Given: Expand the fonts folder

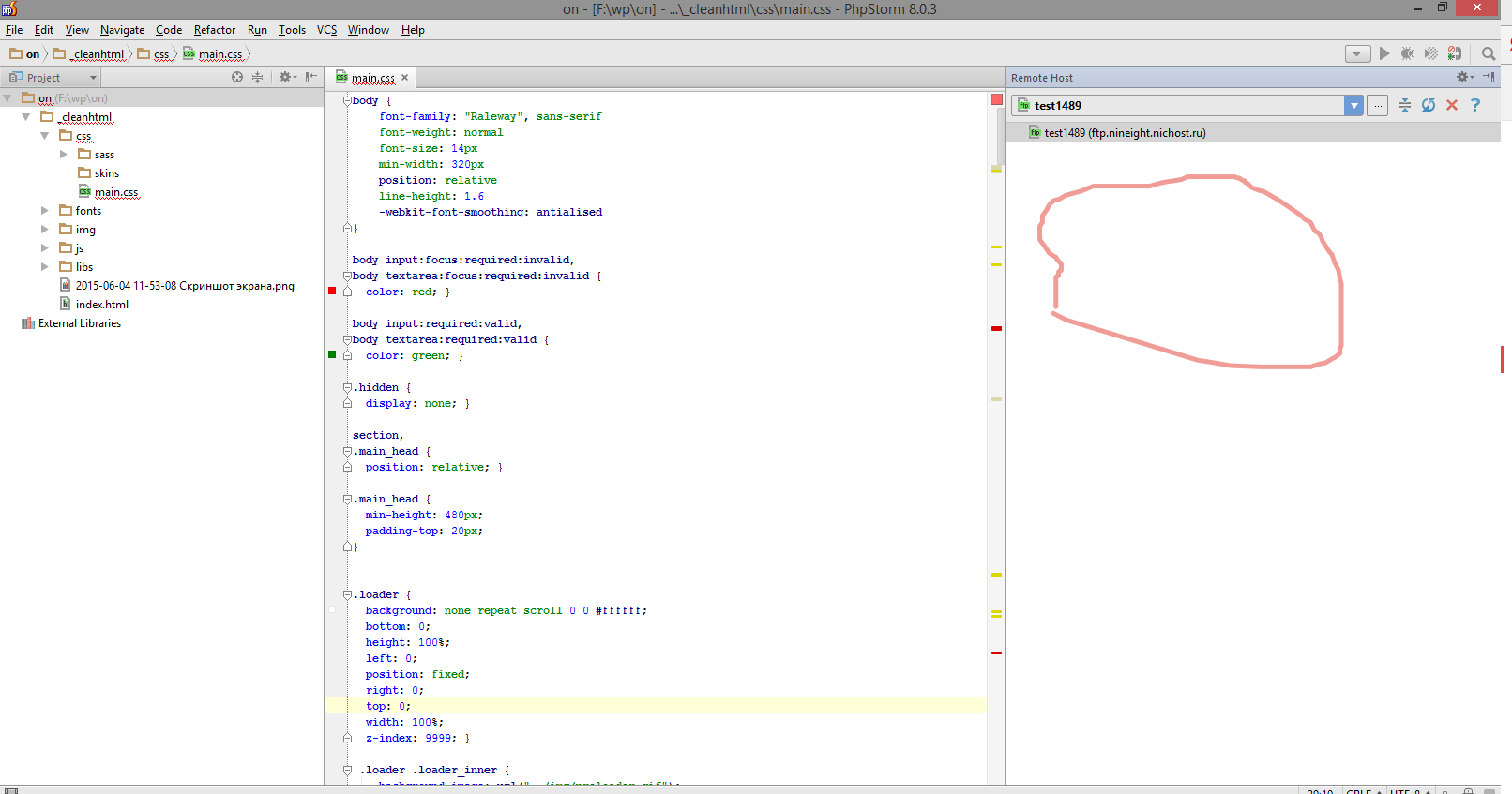Looking at the screenshot, I should point(45,211).
